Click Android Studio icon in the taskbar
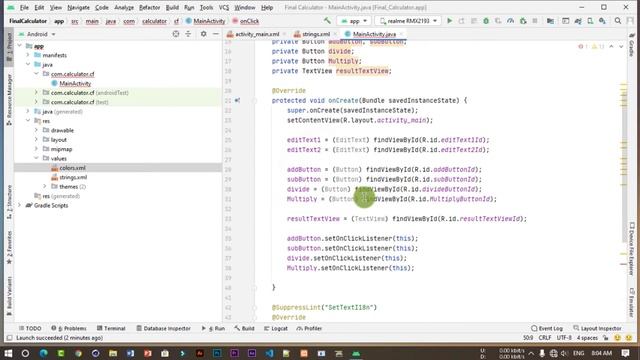The width and height of the screenshot is (640, 360). [x=356, y=353]
